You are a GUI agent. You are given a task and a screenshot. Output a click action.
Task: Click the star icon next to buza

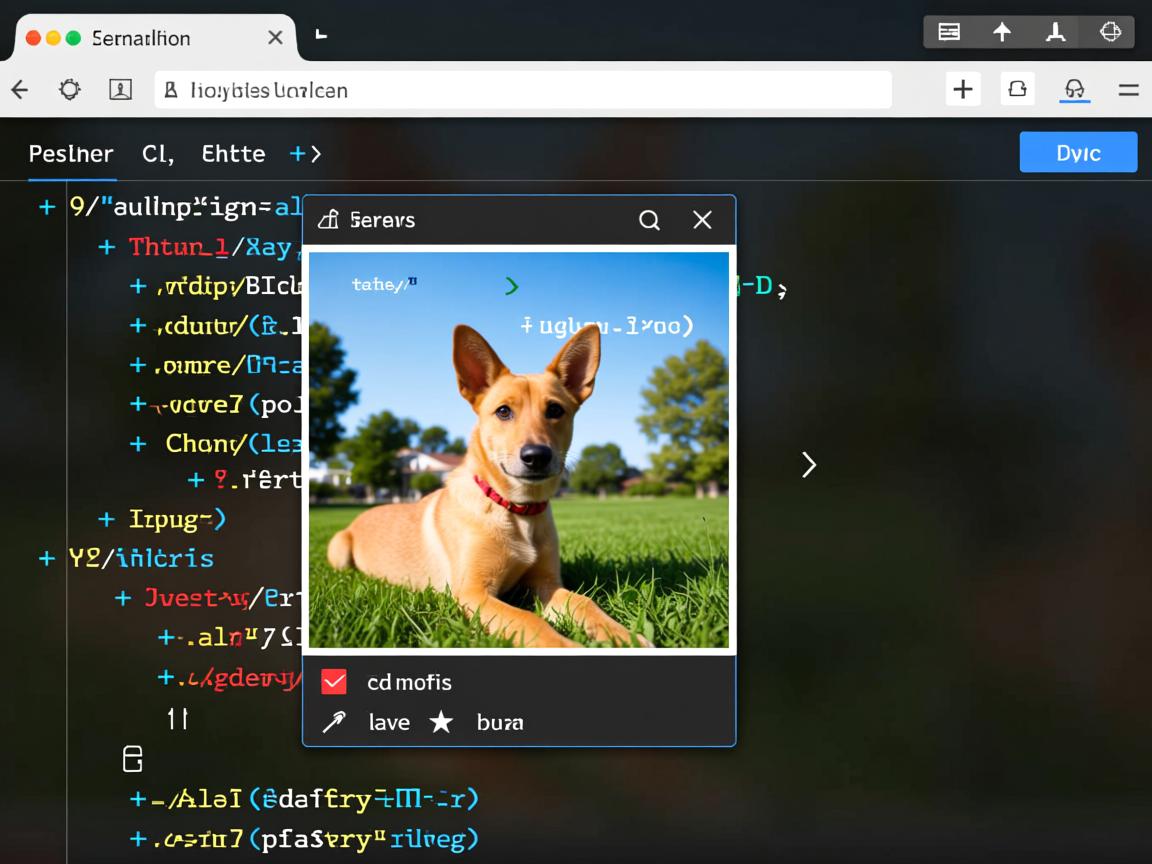[441, 722]
